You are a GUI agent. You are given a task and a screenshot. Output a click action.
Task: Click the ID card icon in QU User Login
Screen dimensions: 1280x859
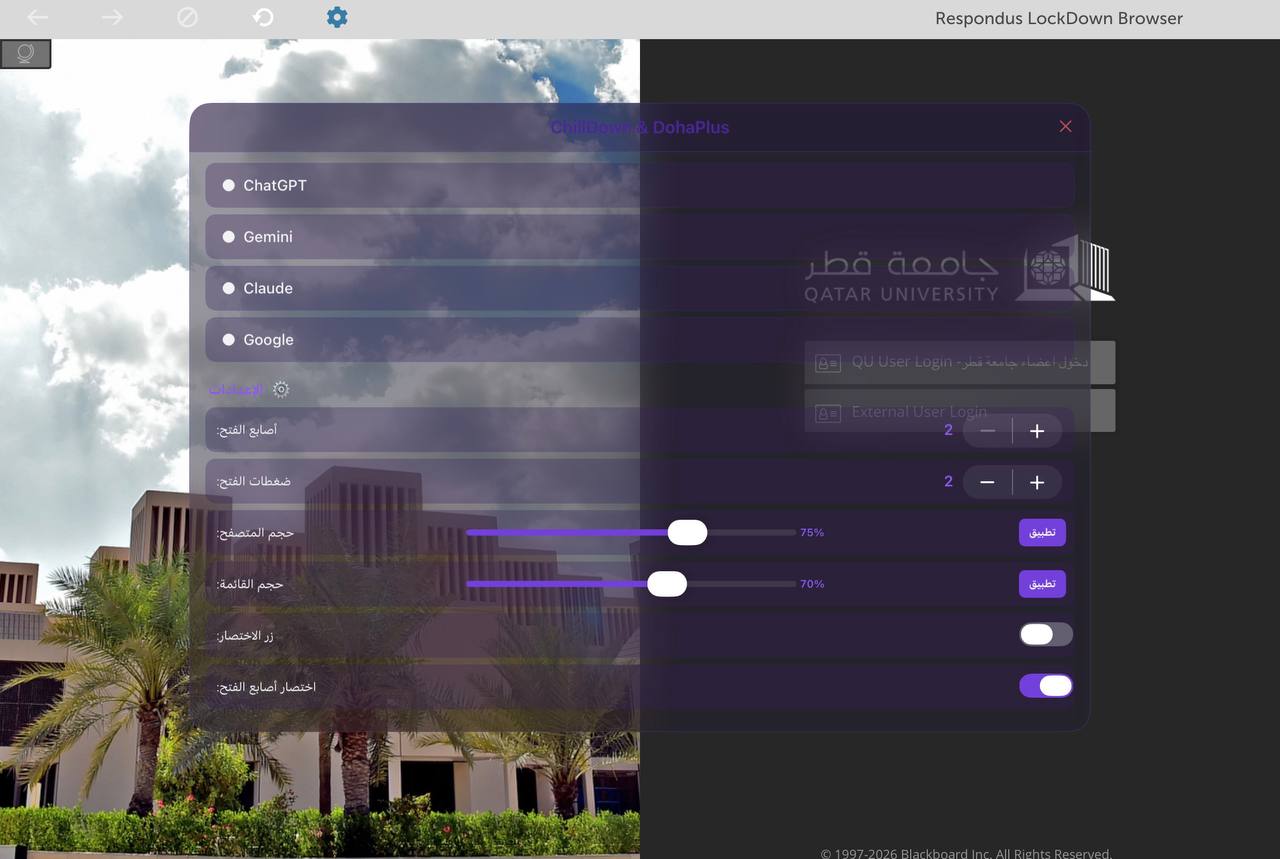[x=828, y=363]
